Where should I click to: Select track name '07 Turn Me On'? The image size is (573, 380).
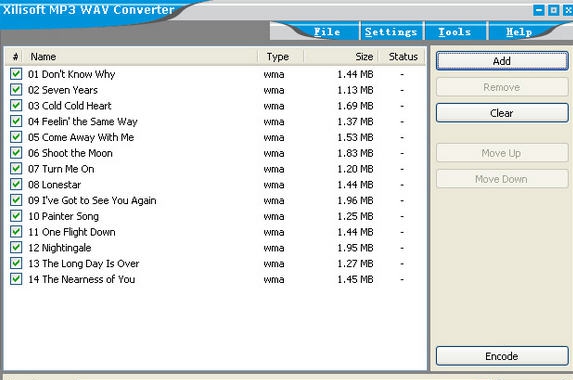pos(61,169)
